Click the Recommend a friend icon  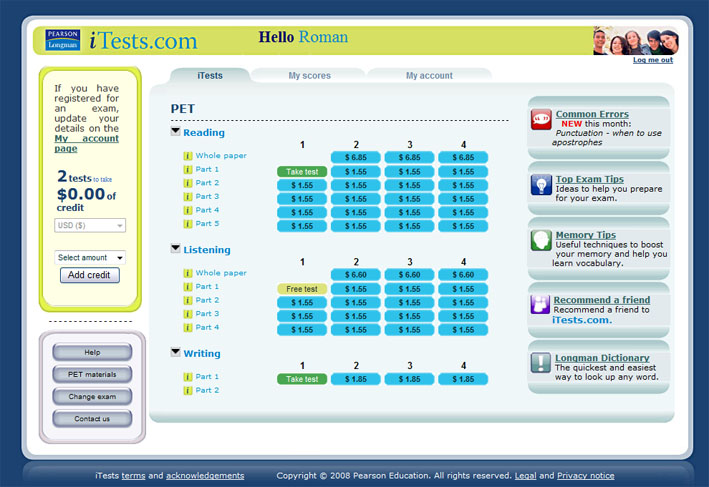(541, 304)
